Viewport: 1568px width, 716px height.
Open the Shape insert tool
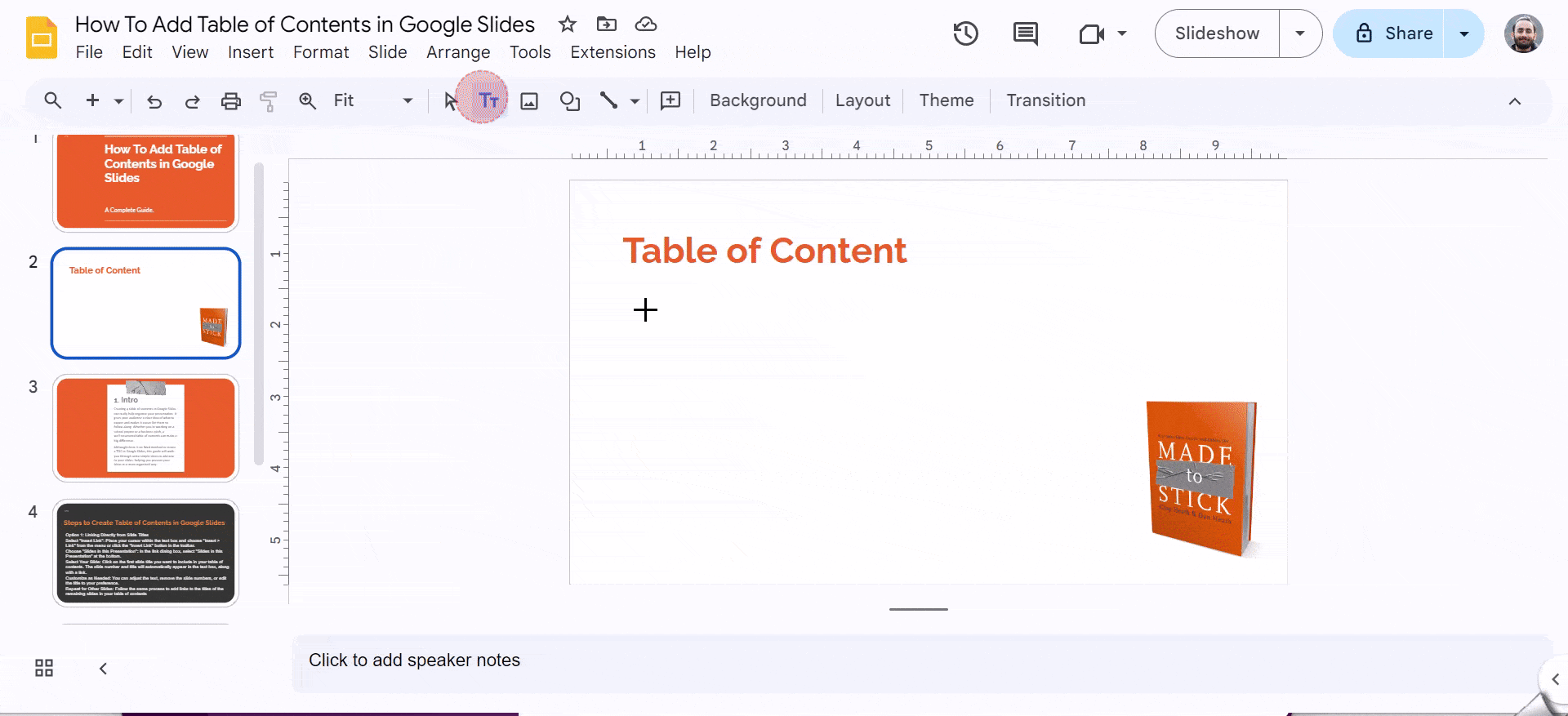[x=569, y=101]
